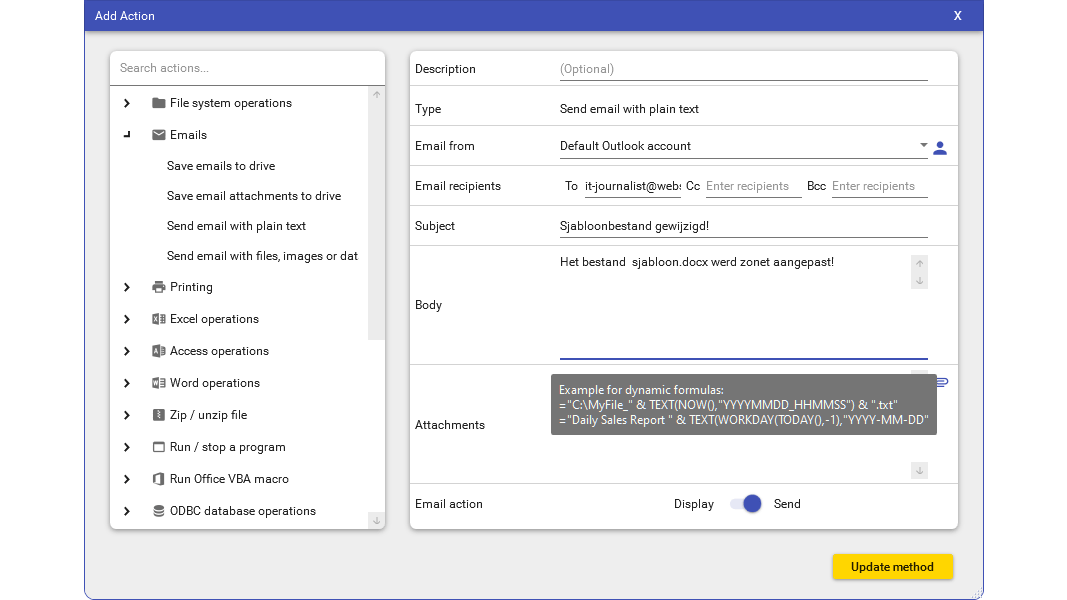Image resolution: width=1067 pixels, height=600 pixels.
Task: Click the Search actions field
Action: point(247,68)
